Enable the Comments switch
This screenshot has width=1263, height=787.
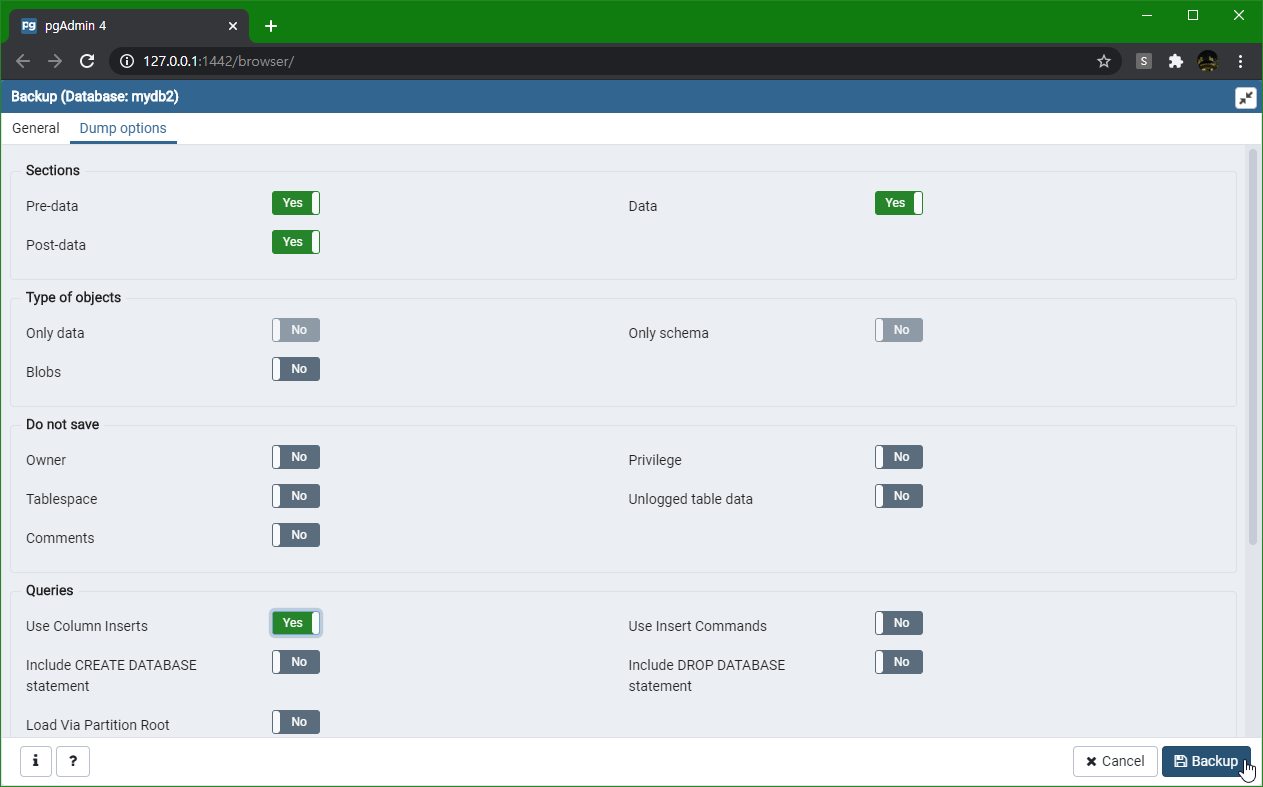pos(296,535)
